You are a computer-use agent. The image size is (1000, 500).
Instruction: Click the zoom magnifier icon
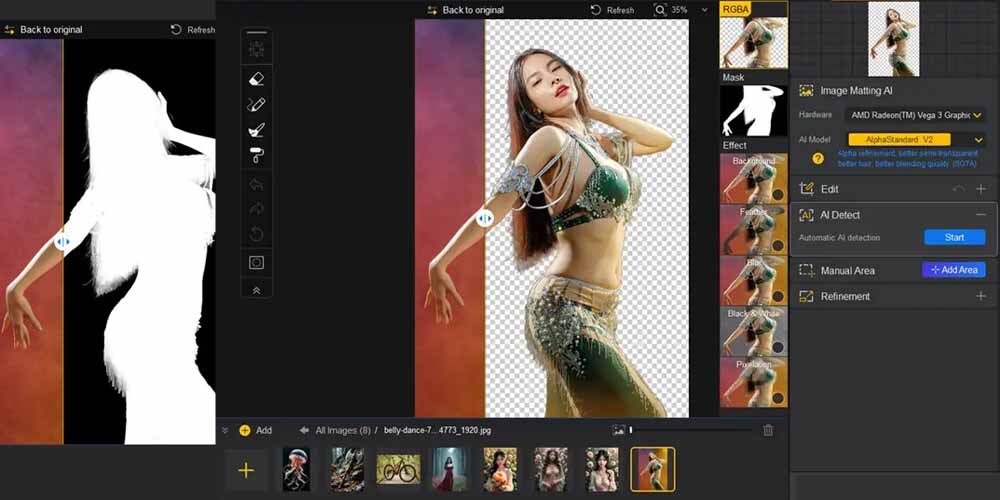(660, 10)
